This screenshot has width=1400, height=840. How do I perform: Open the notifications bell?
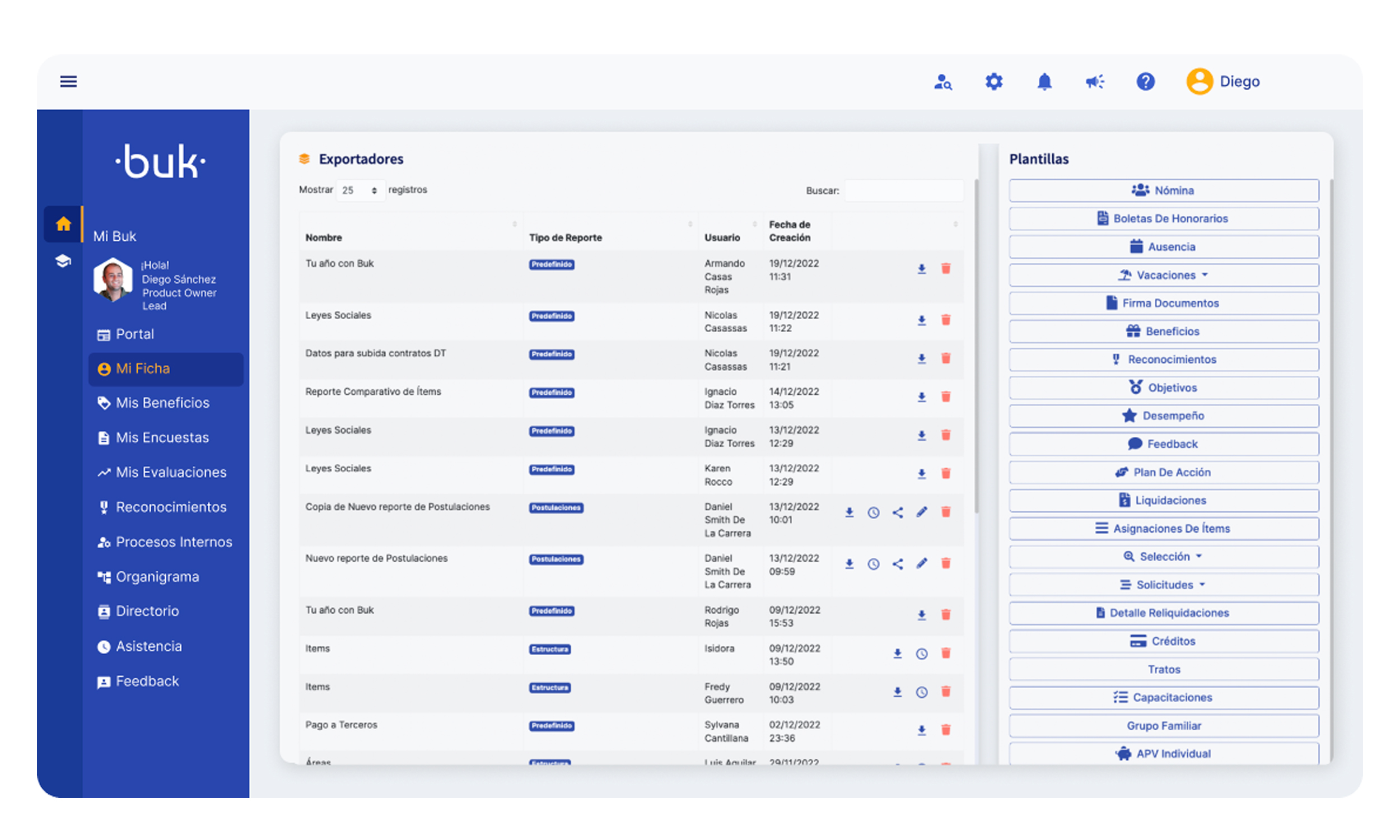click(1044, 82)
